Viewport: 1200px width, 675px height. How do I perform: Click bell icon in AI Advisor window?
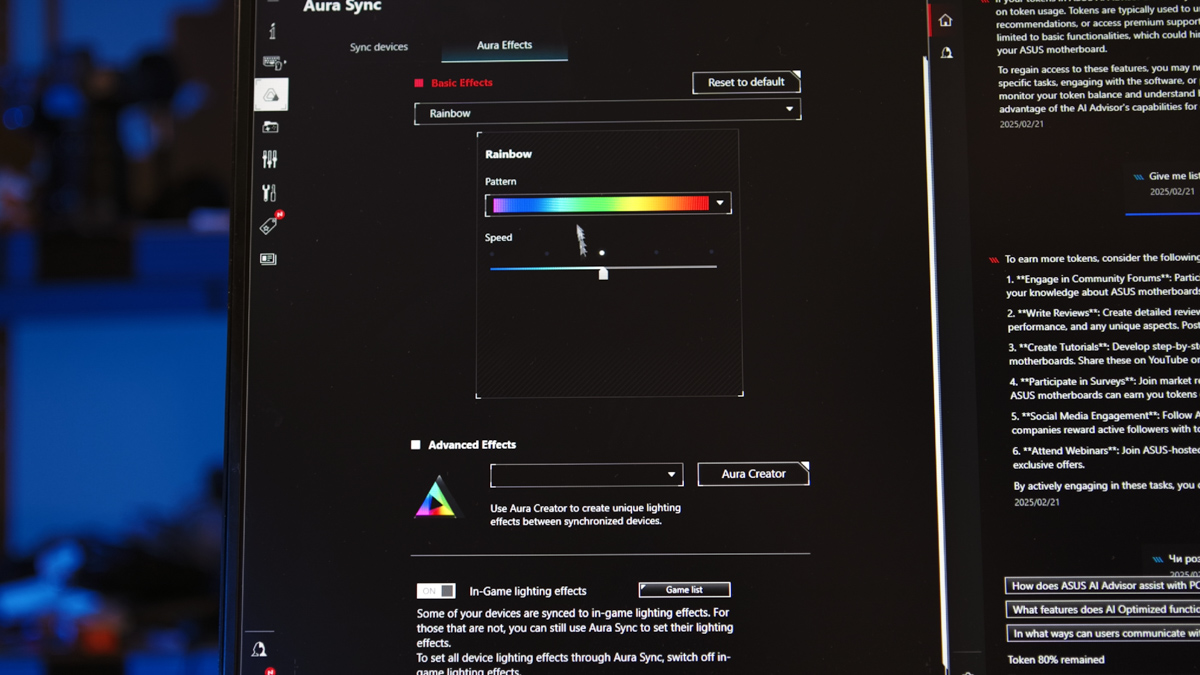click(946, 52)
